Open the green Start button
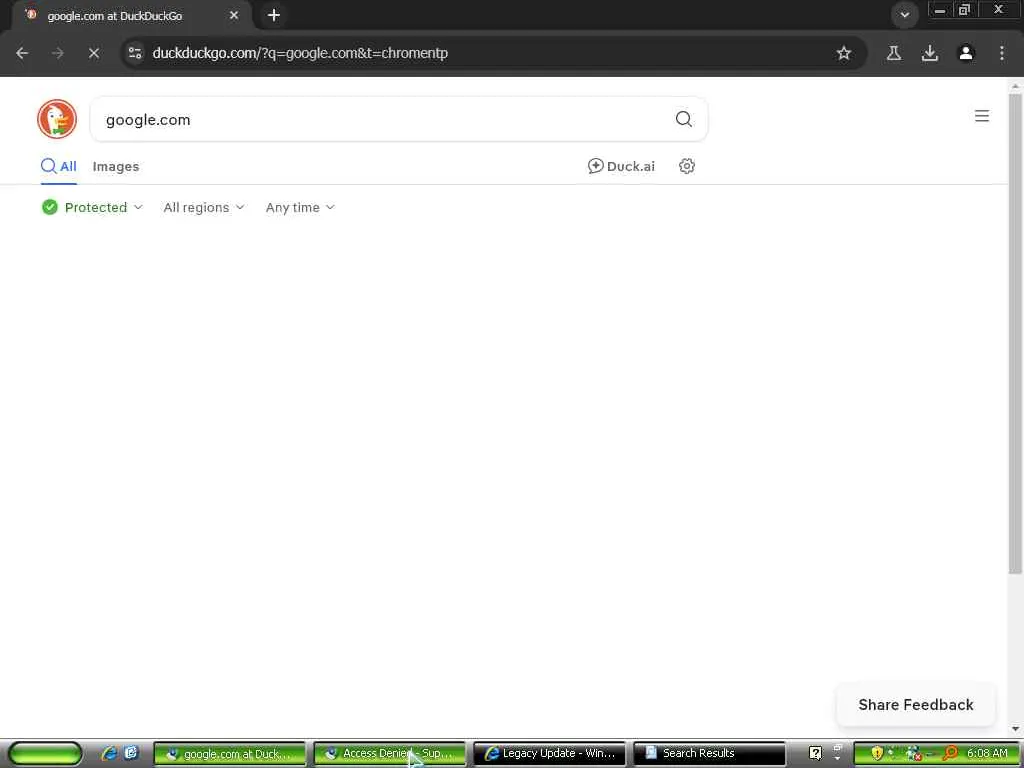This screenshot has height=768, width=1024. click(45, 753)
